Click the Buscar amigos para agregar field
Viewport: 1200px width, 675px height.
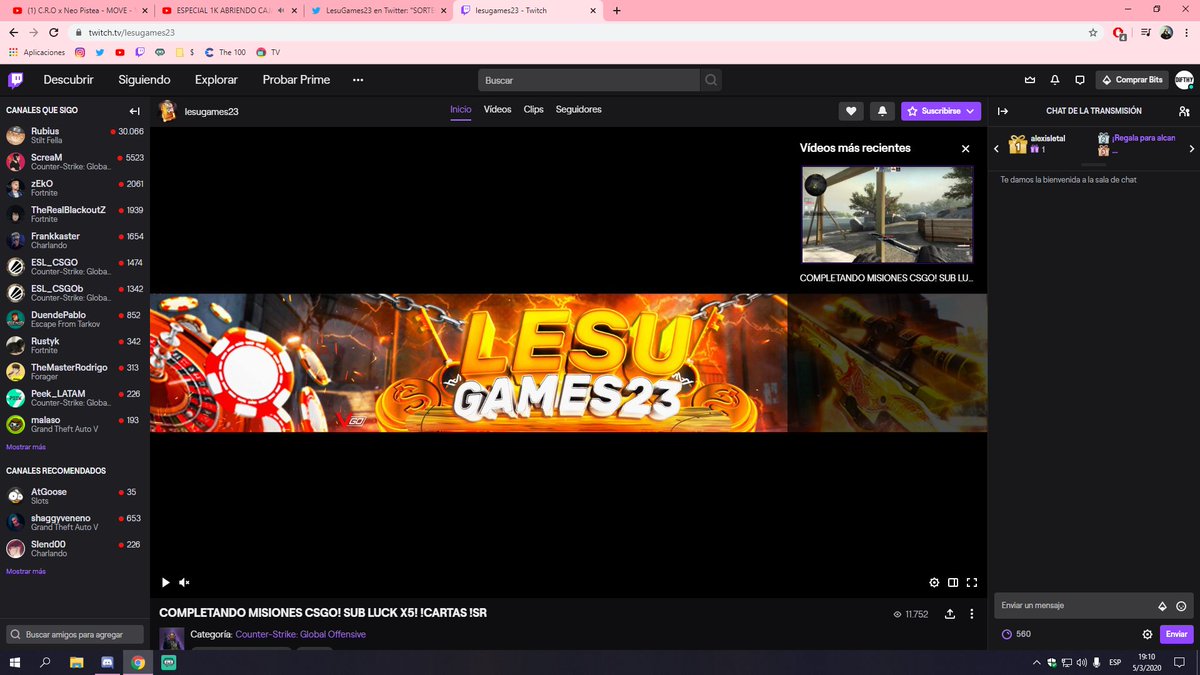point(75,634)
